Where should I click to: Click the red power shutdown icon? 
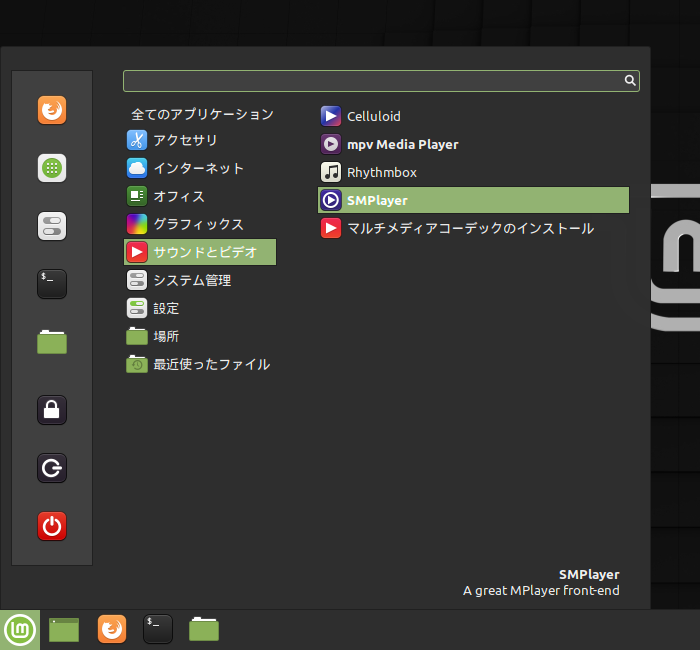pyautogui.click(x=52, y=526)
